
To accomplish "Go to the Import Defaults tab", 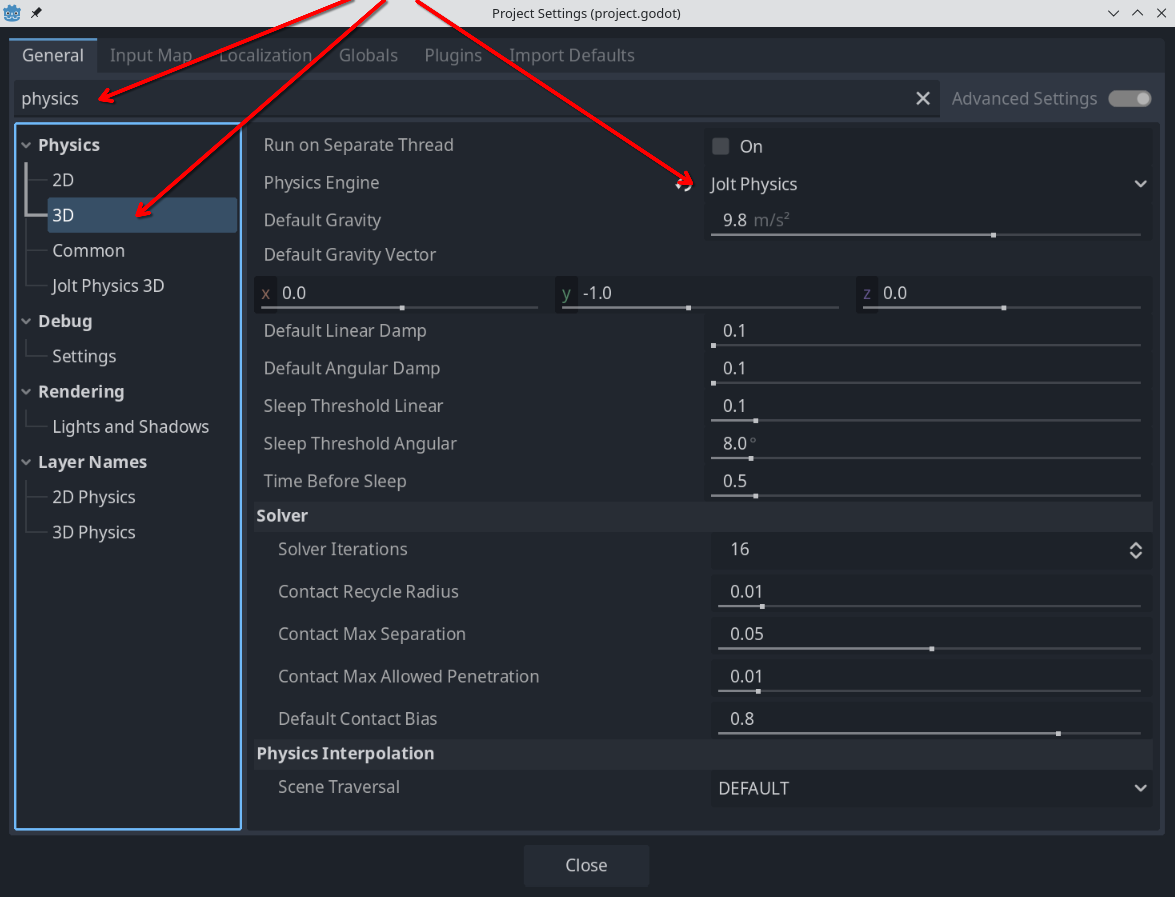I will click(572, 56).
